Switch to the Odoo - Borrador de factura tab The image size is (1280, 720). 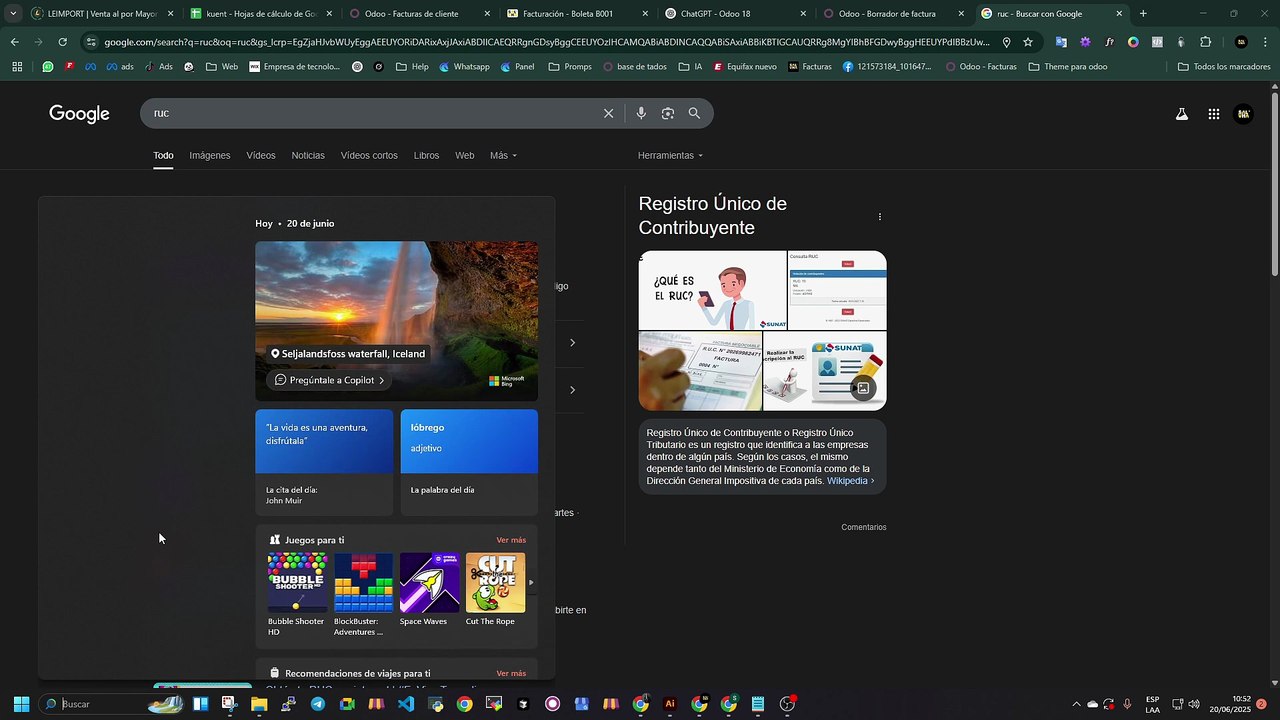[895, 14]
